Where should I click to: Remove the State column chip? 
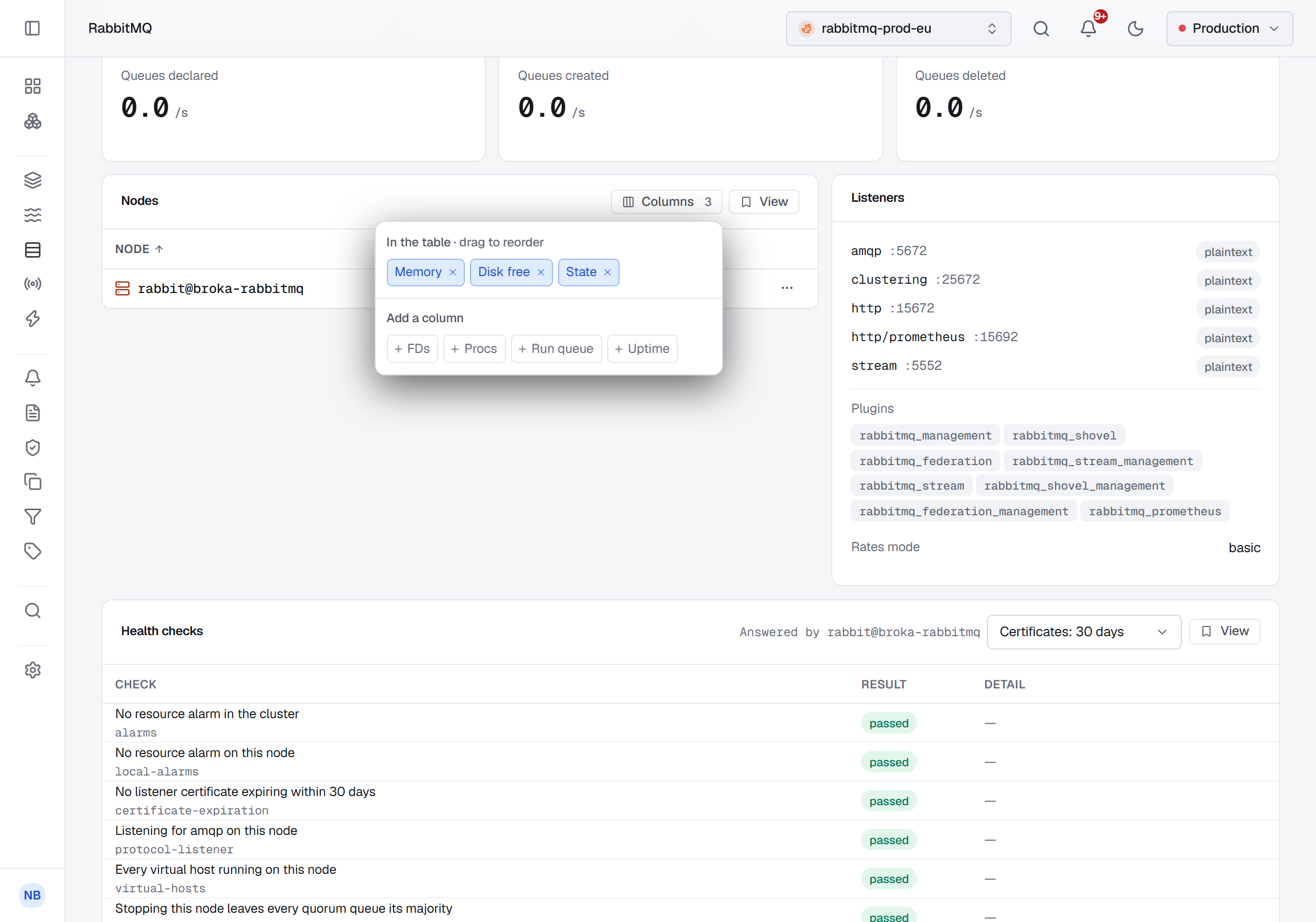click(x=608, y=272)
